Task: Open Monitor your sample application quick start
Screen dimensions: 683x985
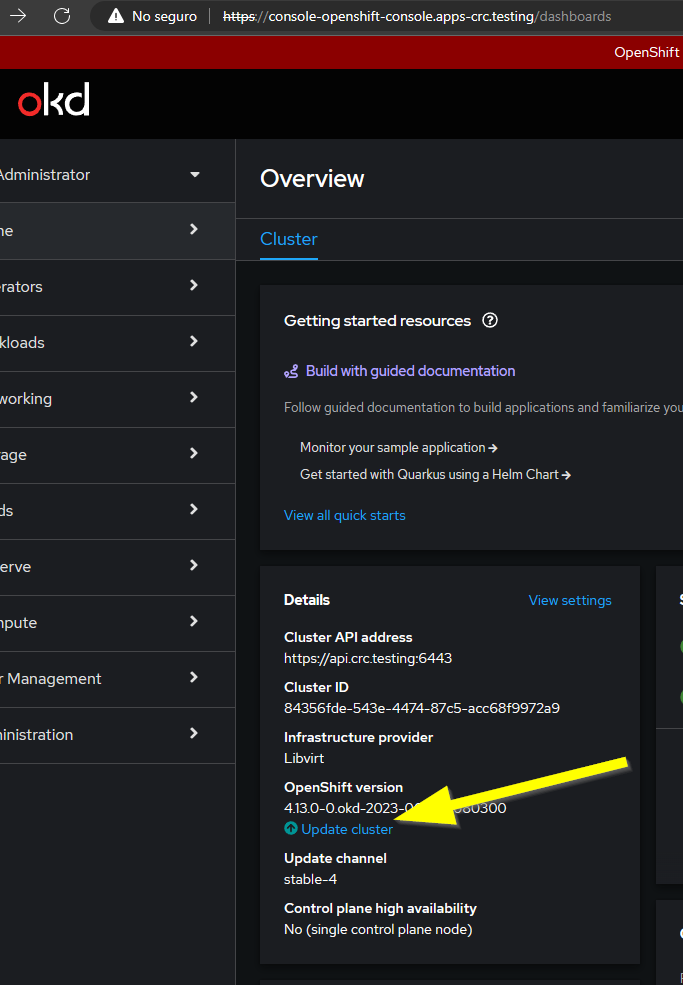Action: [x=398, y=448]
